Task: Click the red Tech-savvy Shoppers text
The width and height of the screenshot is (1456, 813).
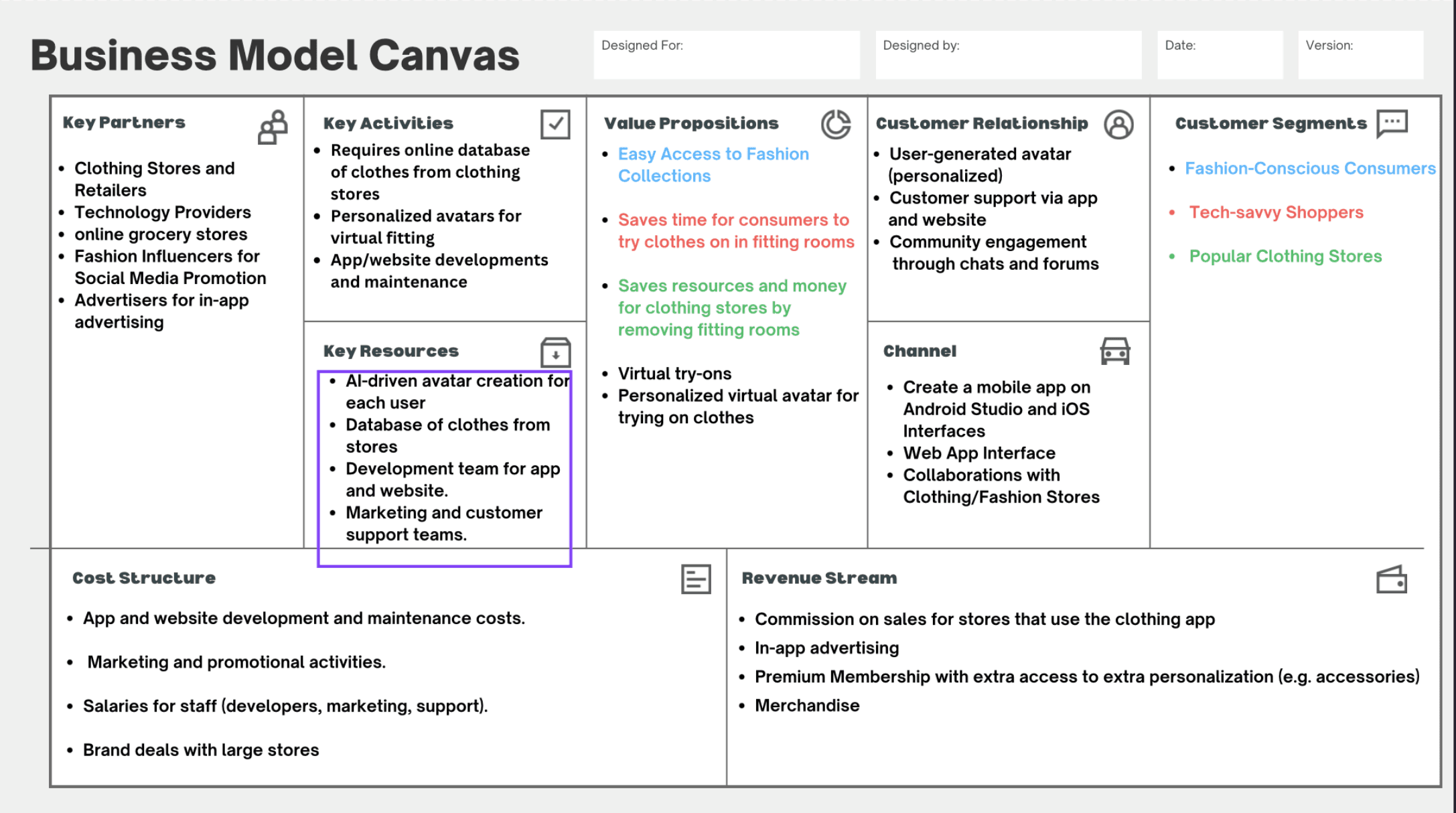Action: tap(1276, 212)
